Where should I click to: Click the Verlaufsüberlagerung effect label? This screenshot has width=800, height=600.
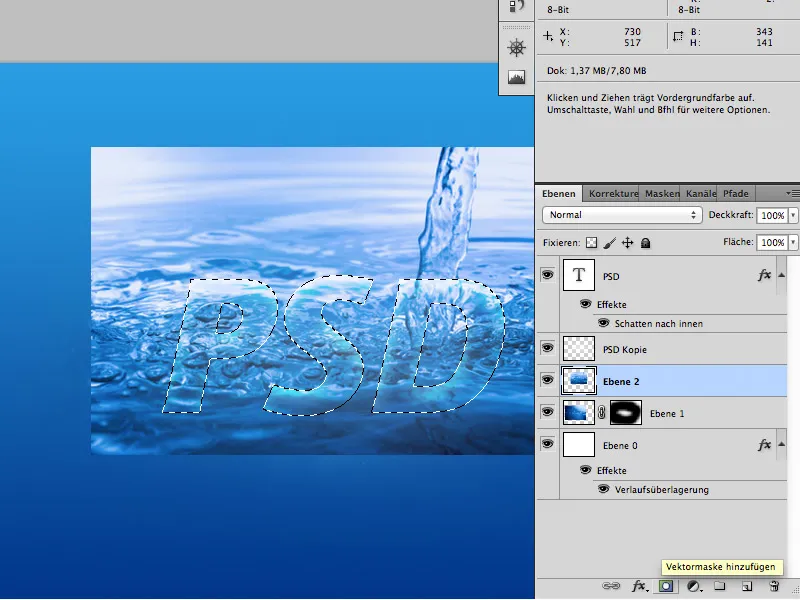coord(661,490)
